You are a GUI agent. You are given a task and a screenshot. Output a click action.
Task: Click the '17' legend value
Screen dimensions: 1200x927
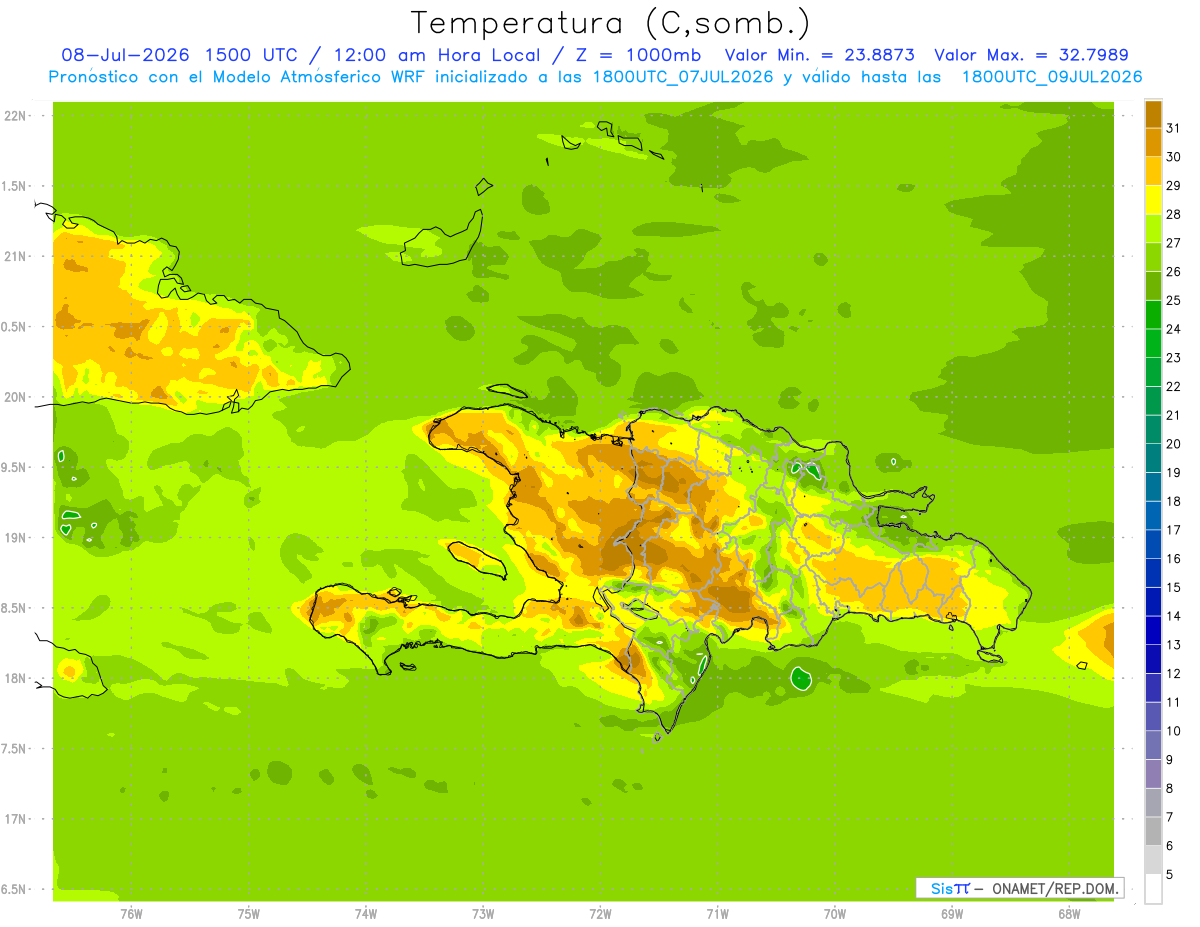click(x=1173, y=529)
